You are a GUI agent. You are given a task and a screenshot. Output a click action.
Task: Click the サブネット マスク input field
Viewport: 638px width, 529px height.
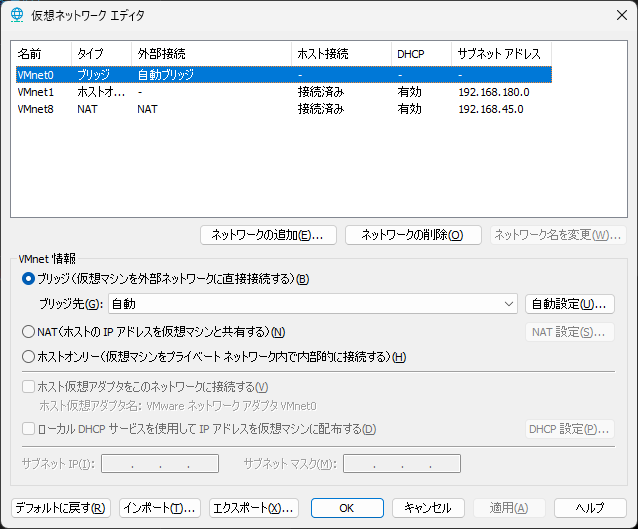click(402, 463)
